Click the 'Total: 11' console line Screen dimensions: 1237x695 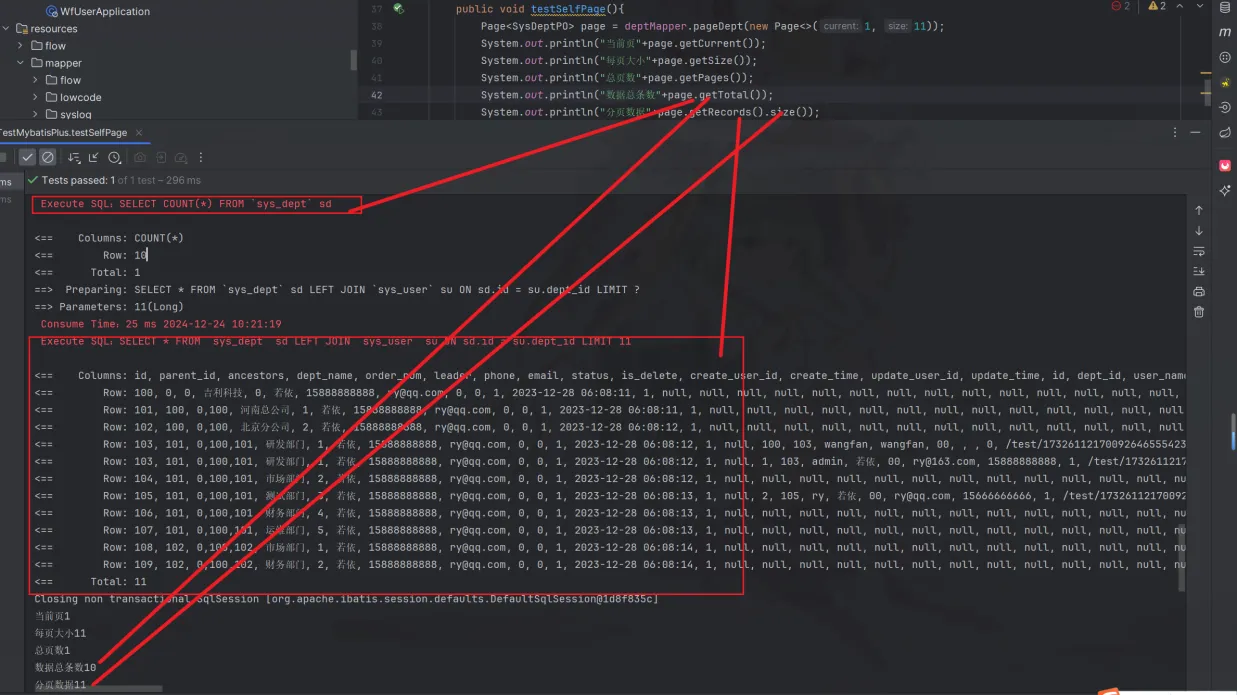(x=90, y=581)
